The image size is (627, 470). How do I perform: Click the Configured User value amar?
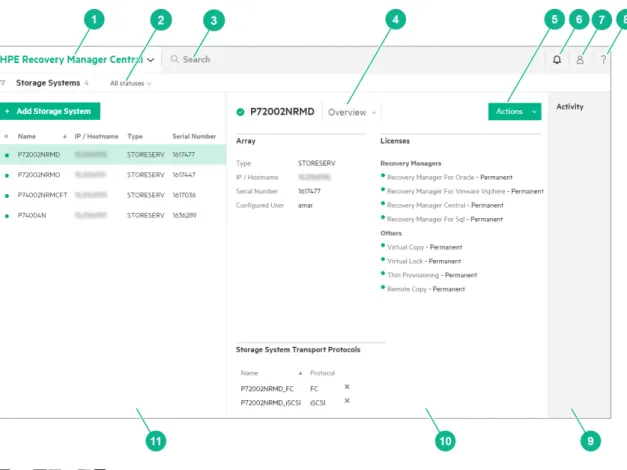[306, 205]
